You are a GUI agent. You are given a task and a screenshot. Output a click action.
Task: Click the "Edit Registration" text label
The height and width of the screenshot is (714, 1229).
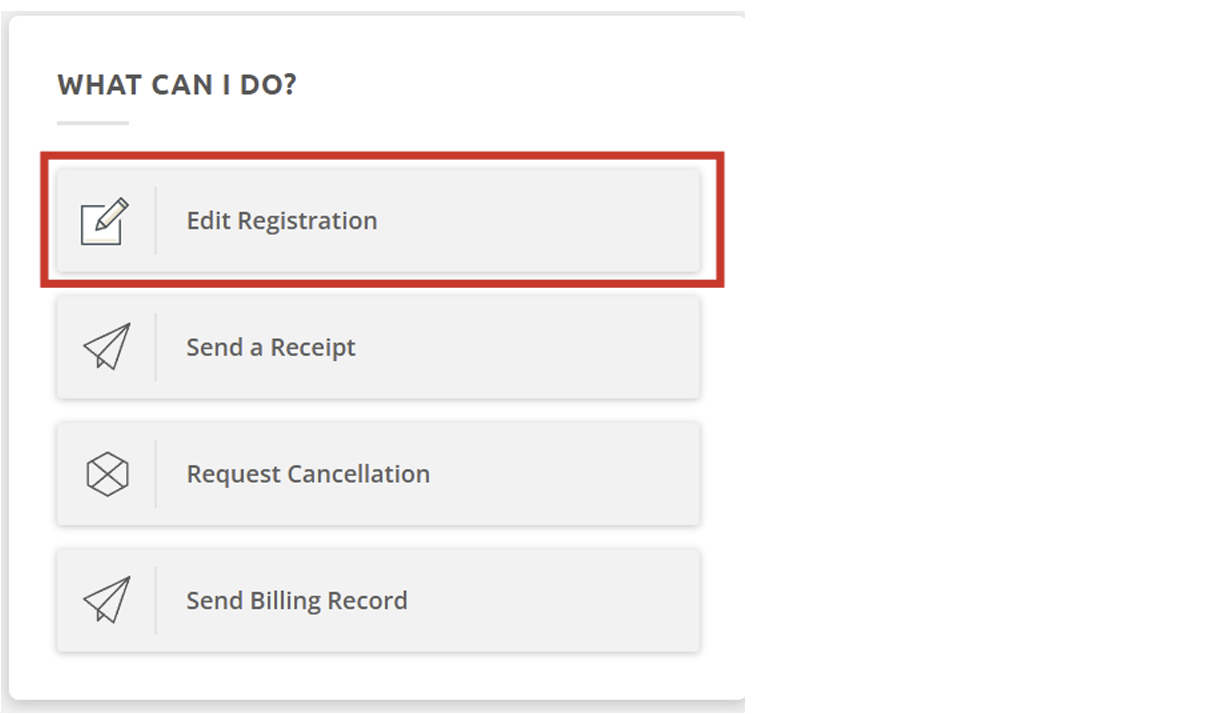click(x=282, y=221)
